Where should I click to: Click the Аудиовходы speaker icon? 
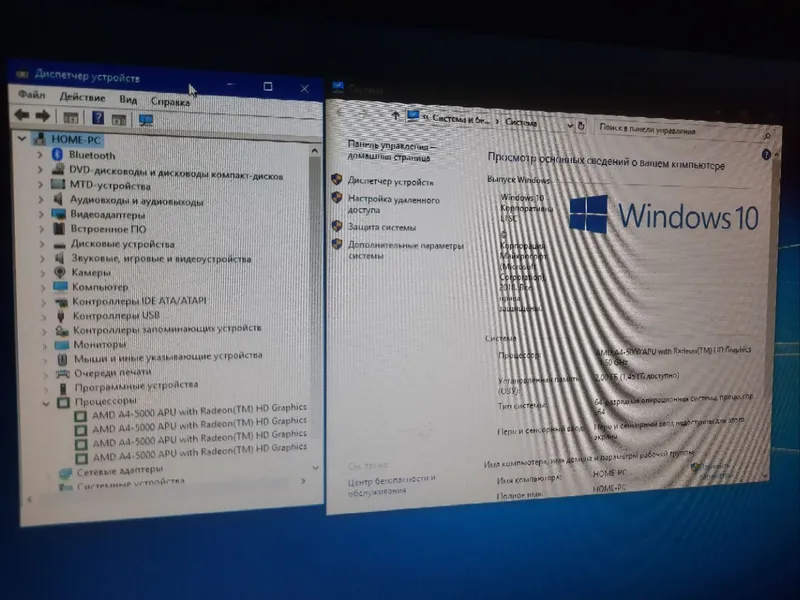click(x=59, y=198)
